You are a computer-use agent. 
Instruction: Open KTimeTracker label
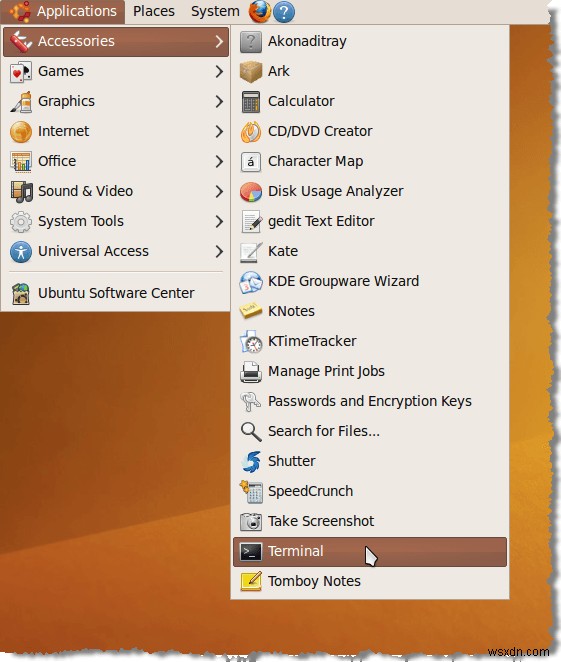[x=312, y=341]
